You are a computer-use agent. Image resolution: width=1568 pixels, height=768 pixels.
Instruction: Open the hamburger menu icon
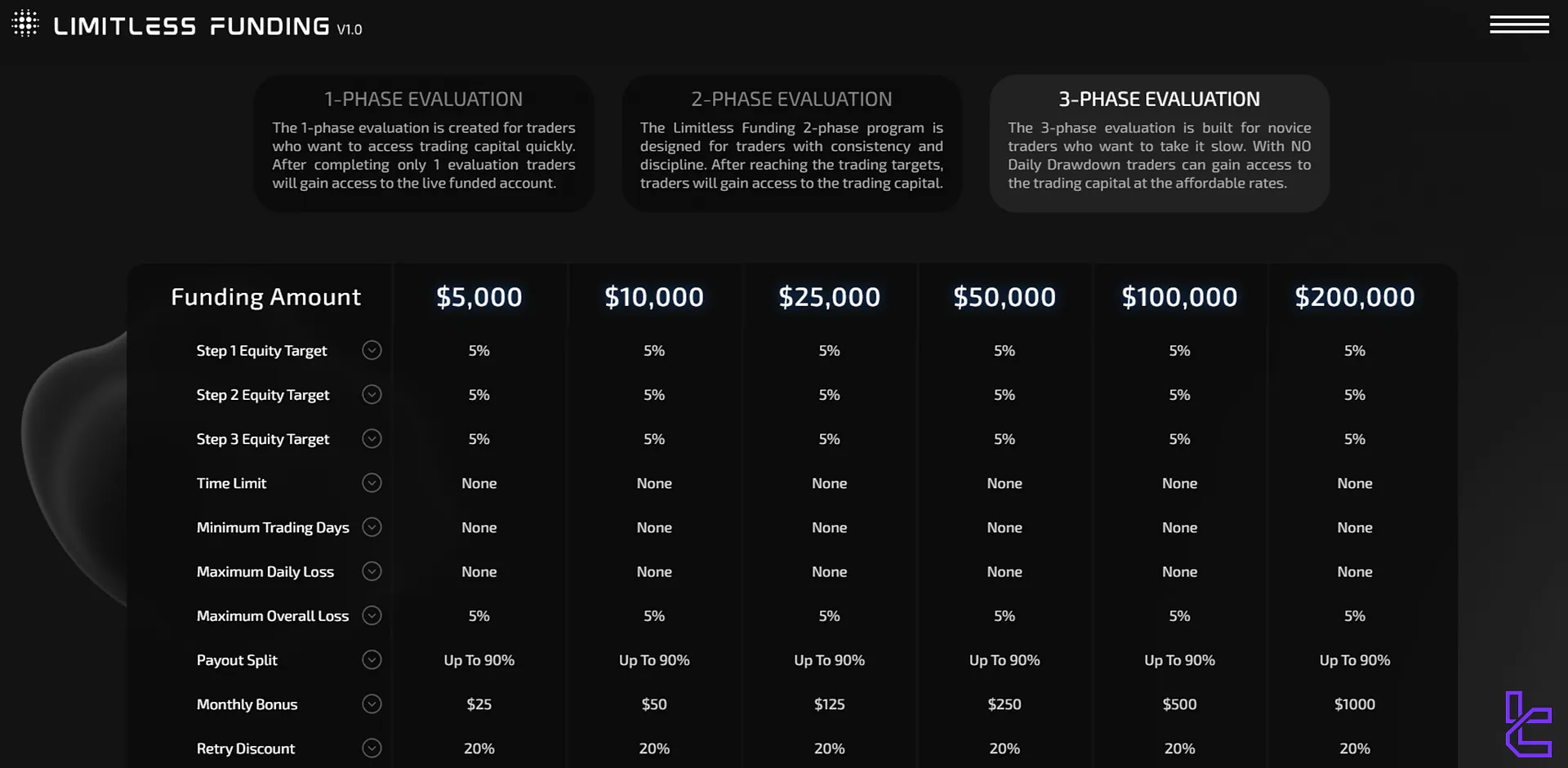(x=1519, y=24)
